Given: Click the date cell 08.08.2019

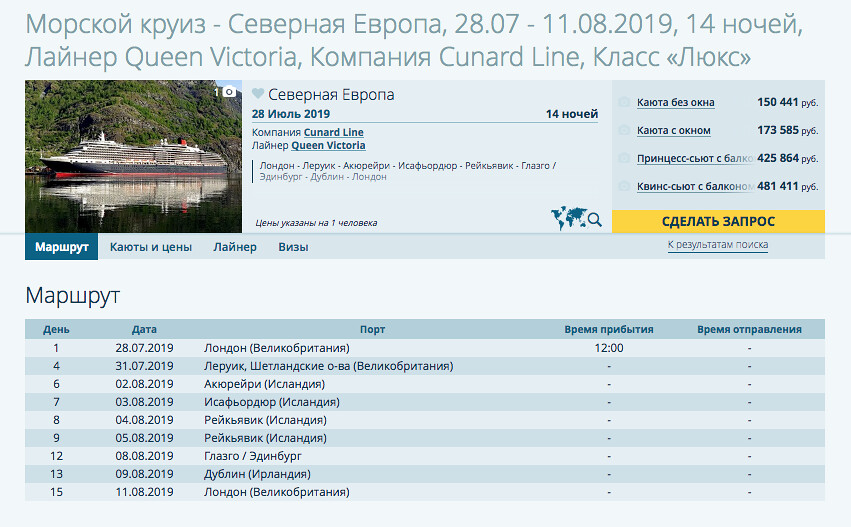Looking at the screenshot, I should (144, 456).
